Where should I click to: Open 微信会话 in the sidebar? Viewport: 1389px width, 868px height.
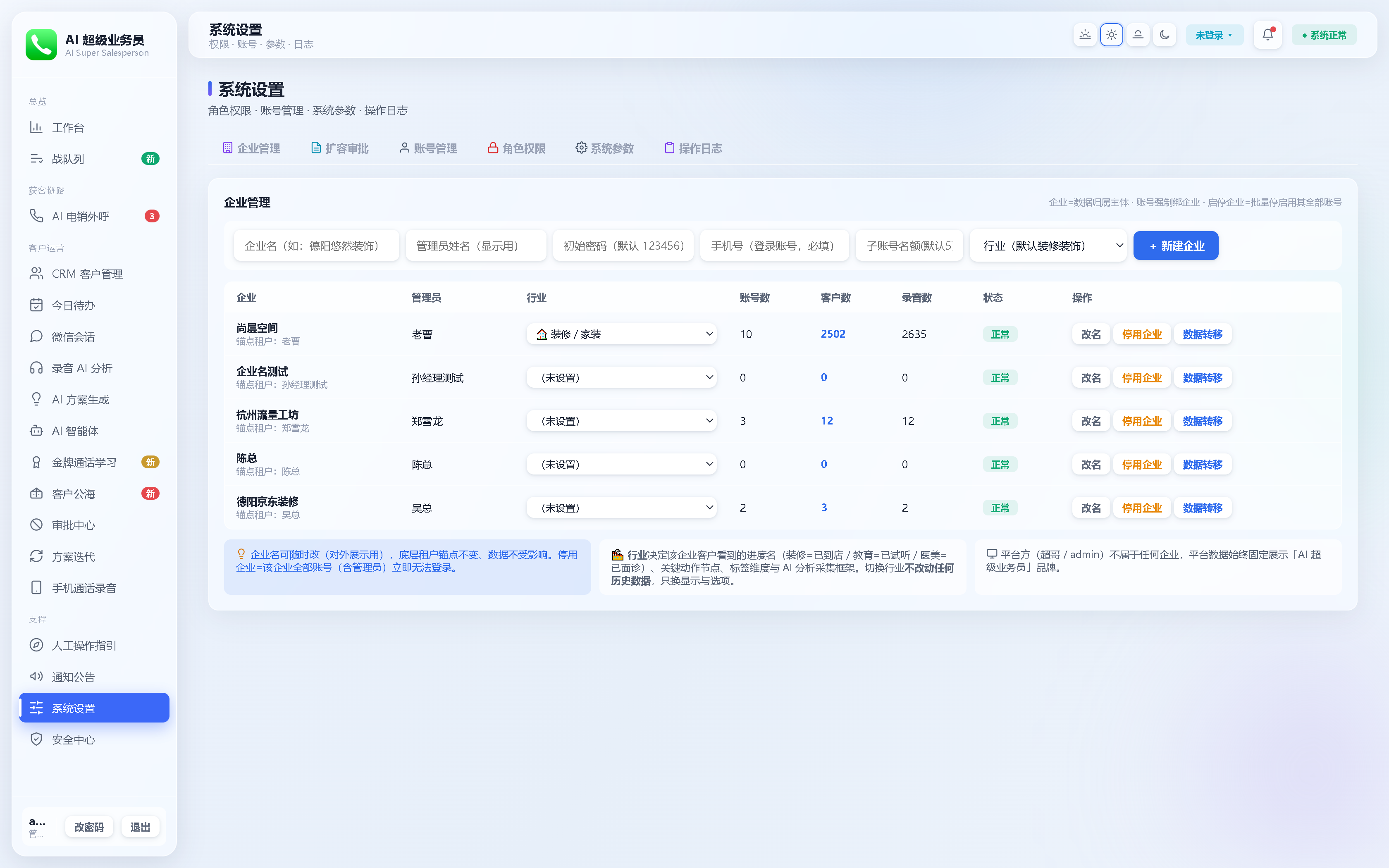coord(94,336)
